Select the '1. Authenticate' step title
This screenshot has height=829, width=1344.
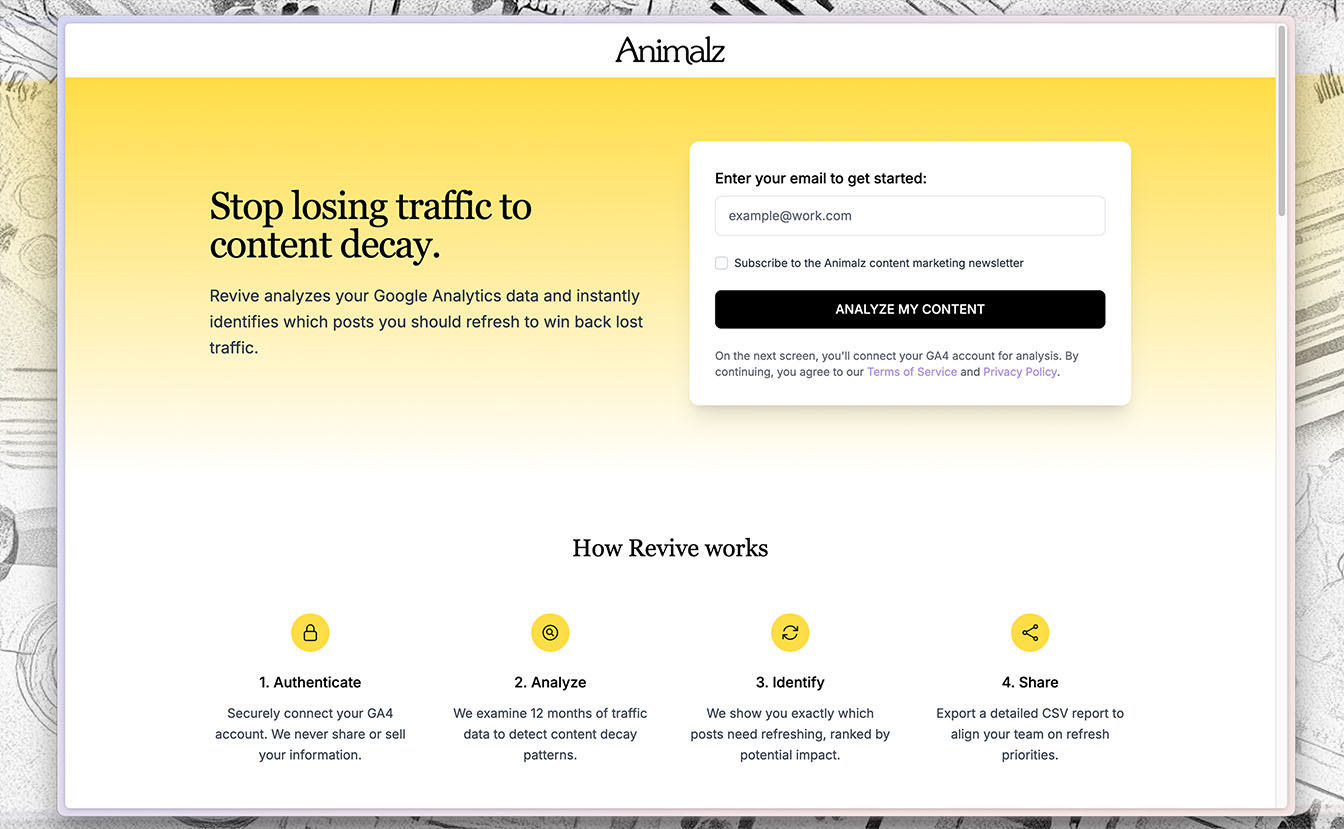310,682
